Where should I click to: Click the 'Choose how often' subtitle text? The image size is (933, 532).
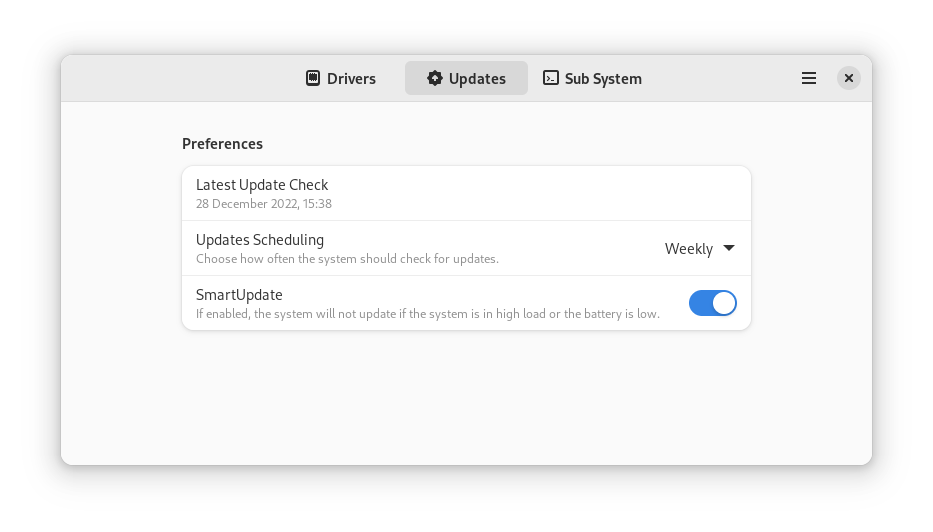point(347,259)
